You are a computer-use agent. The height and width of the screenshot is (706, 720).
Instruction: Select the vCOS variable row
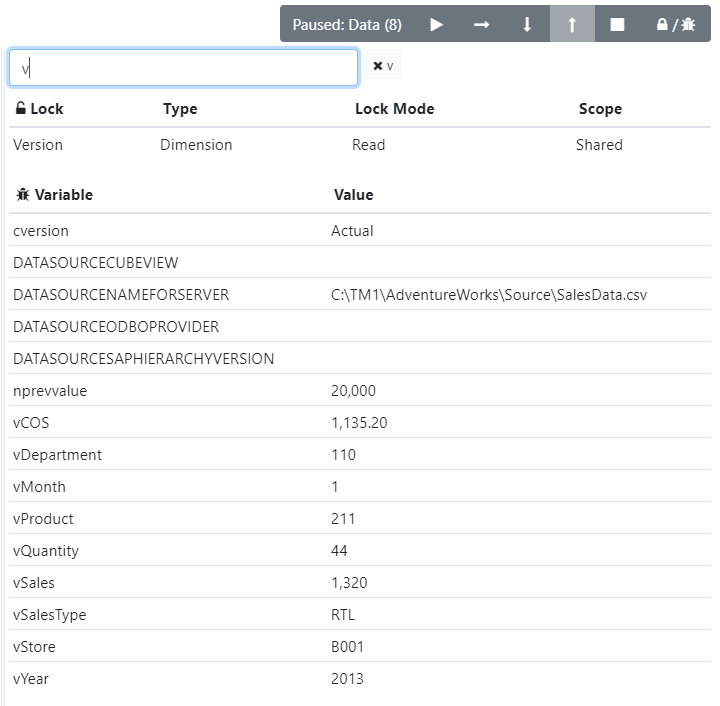click(x=31, y=423)
